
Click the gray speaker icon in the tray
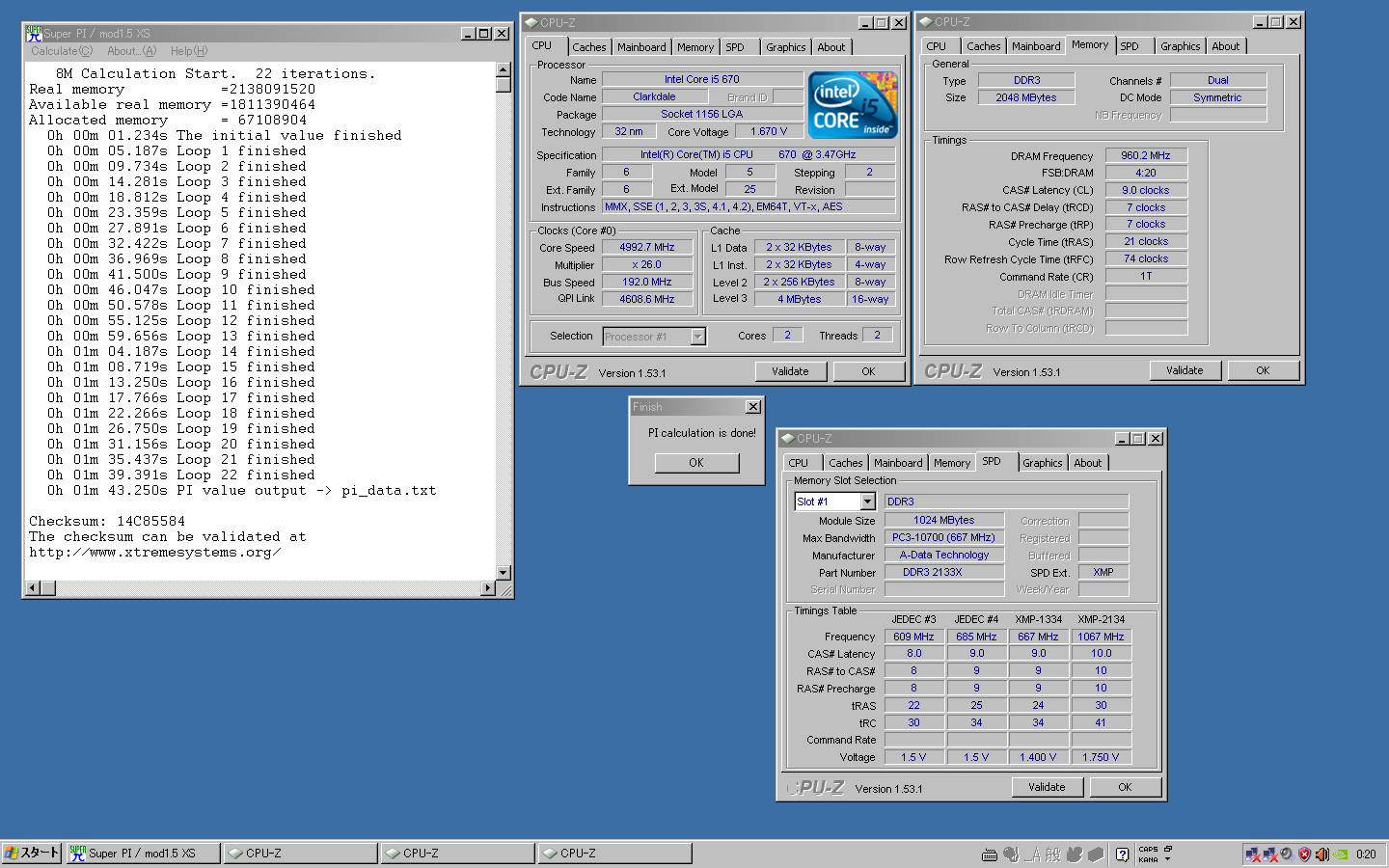point(1287,854)
